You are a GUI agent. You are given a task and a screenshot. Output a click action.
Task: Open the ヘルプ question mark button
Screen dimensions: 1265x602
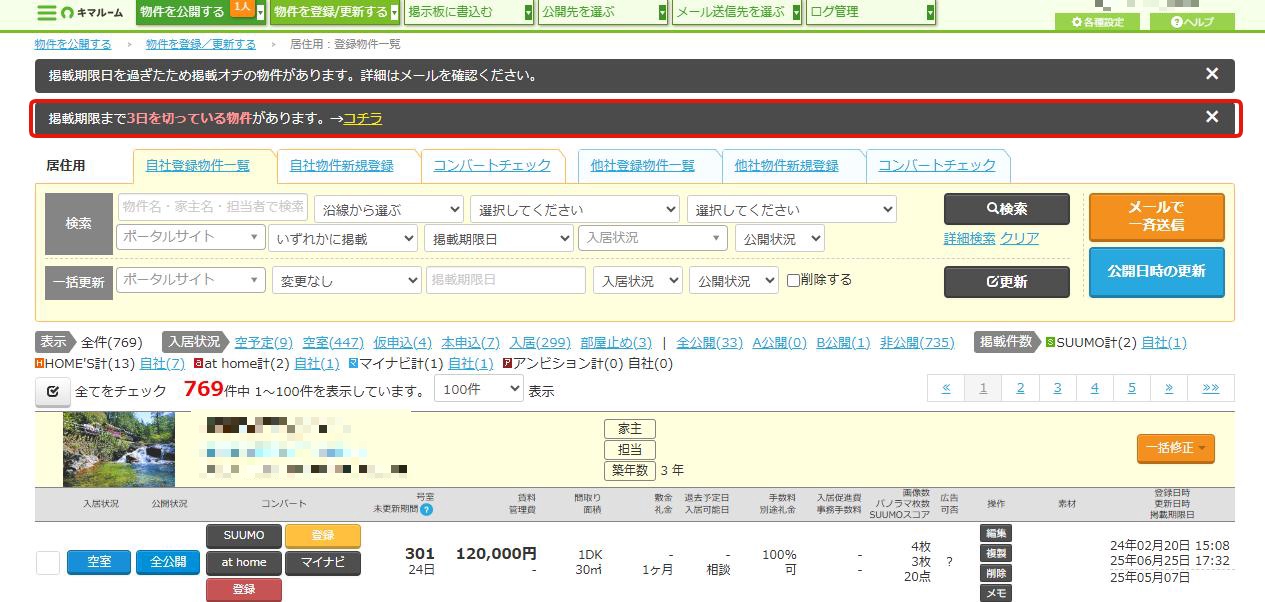pyautogui.click(x=1192, y=22)
